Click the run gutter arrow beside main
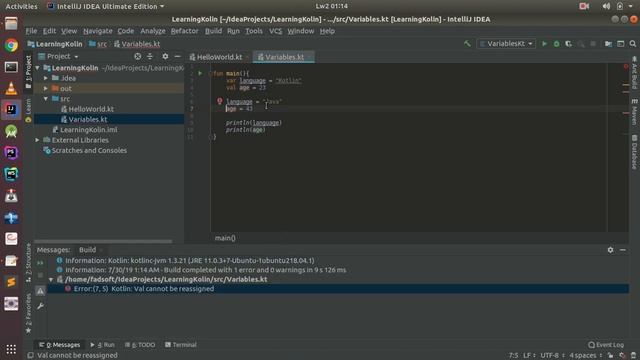The height and width of the screenshot is (360, 640). (200, 73)
